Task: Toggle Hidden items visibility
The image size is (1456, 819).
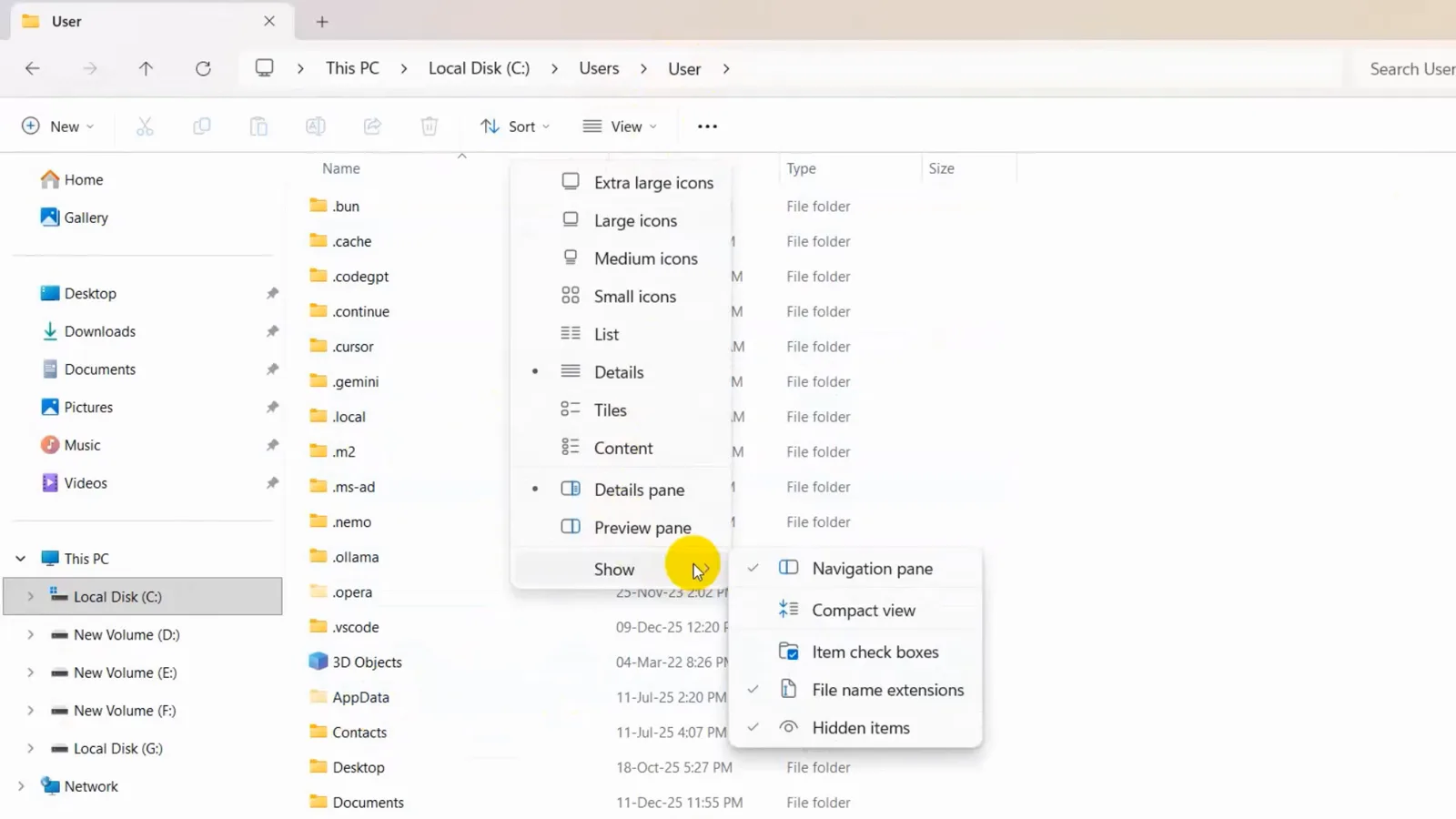Action: 855,728
